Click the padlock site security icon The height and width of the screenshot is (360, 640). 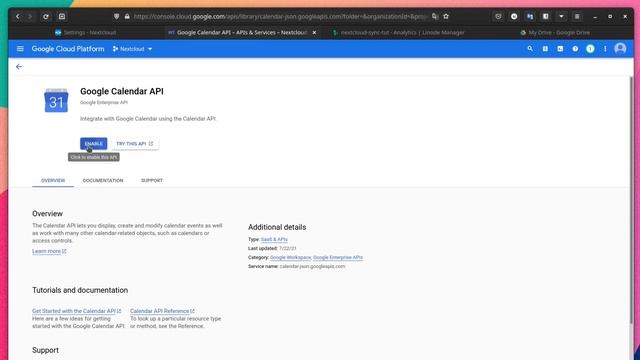coord(127,16)
